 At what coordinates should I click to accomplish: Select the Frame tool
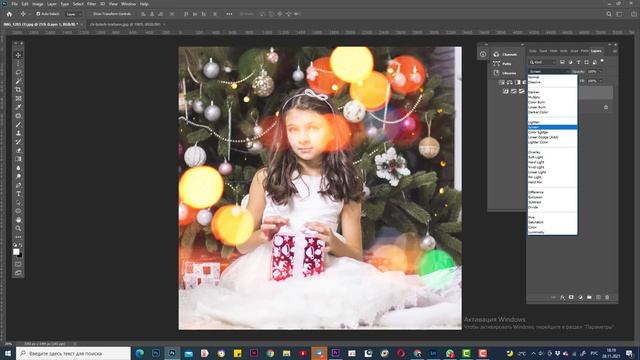18,98
